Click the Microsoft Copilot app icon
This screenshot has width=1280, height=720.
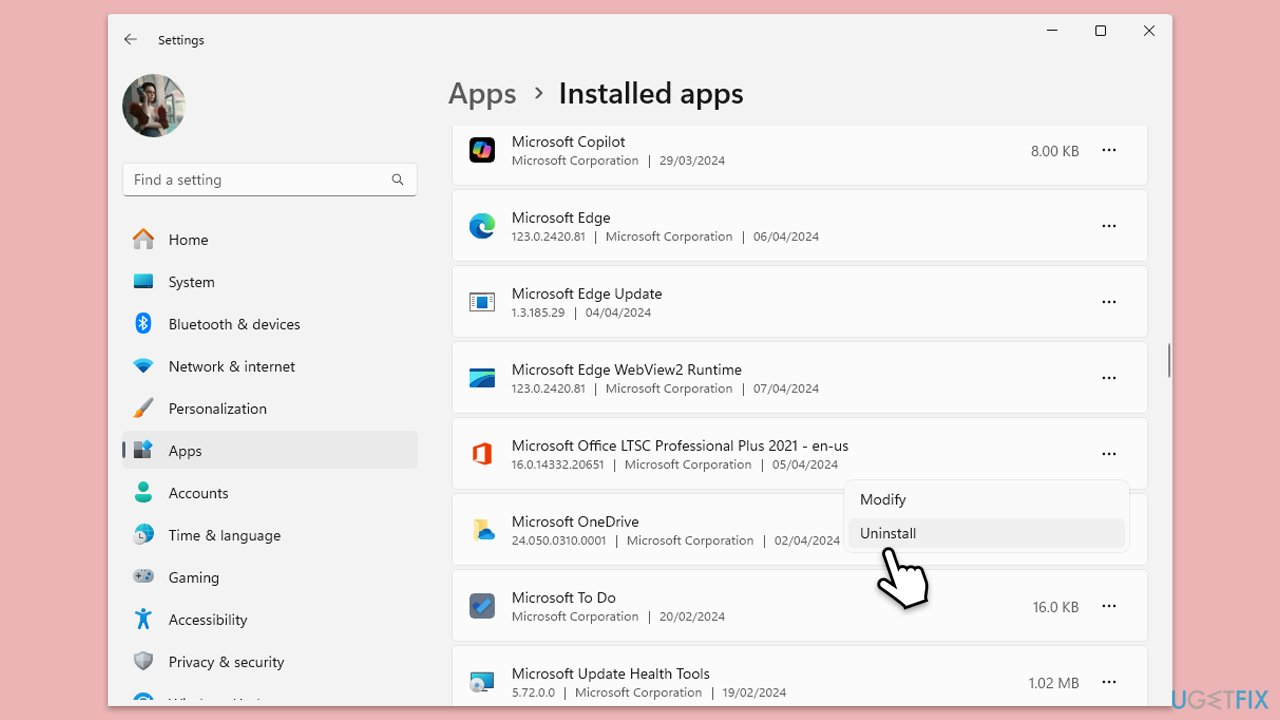[x=482, y=149]
